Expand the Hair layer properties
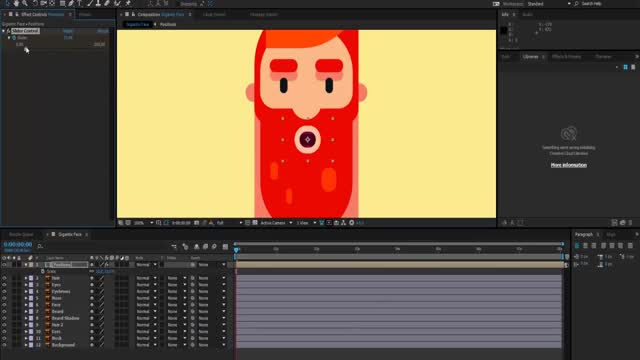 coord(26,278)
